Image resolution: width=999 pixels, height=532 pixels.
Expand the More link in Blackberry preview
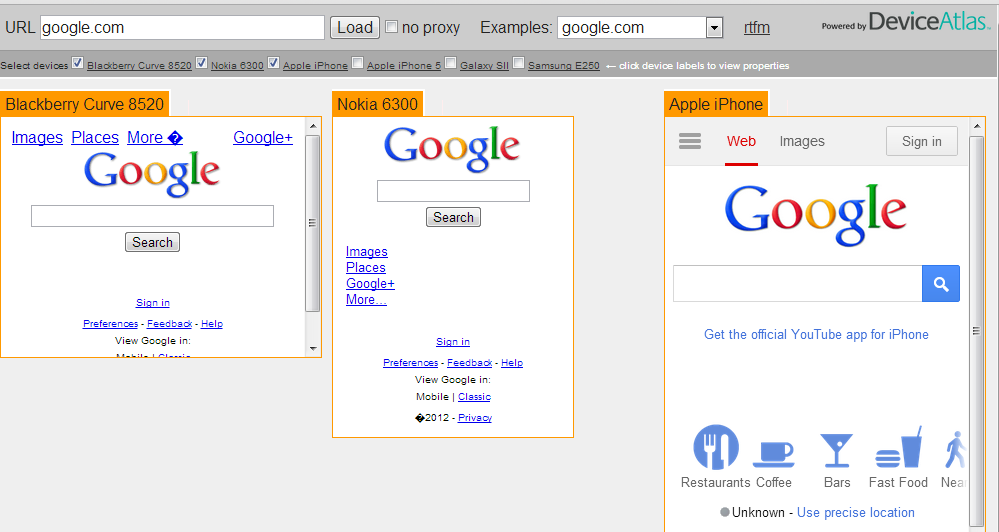(154, 138)
